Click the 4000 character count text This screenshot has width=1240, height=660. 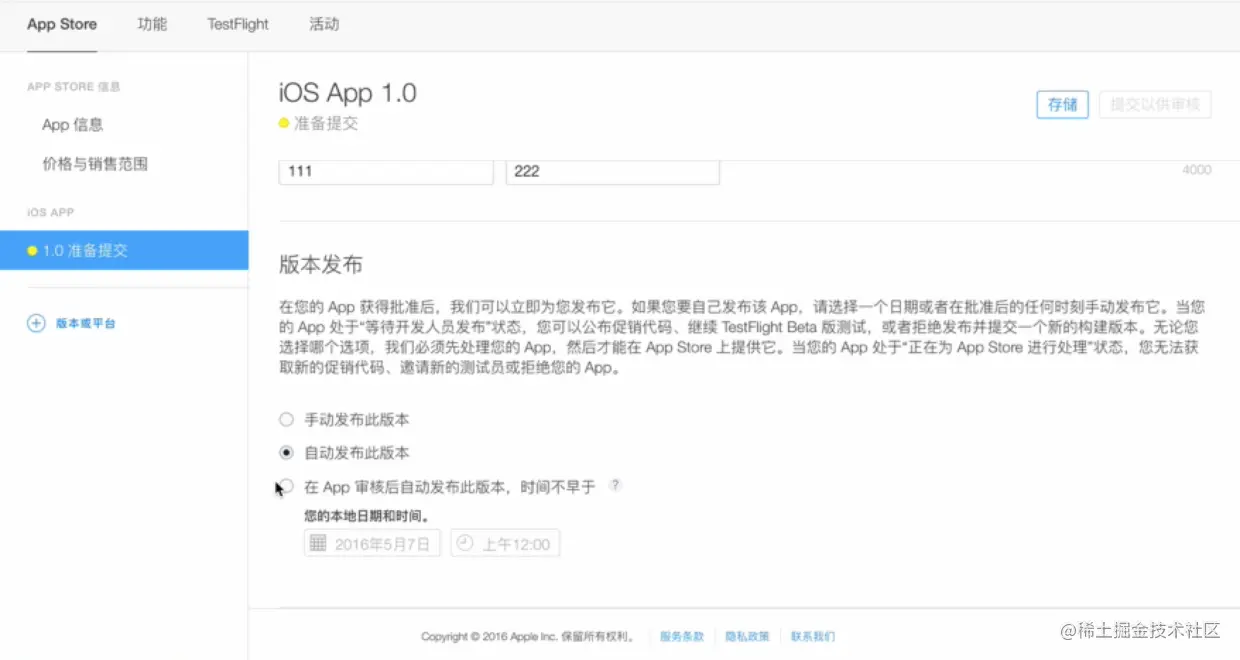1197,170
